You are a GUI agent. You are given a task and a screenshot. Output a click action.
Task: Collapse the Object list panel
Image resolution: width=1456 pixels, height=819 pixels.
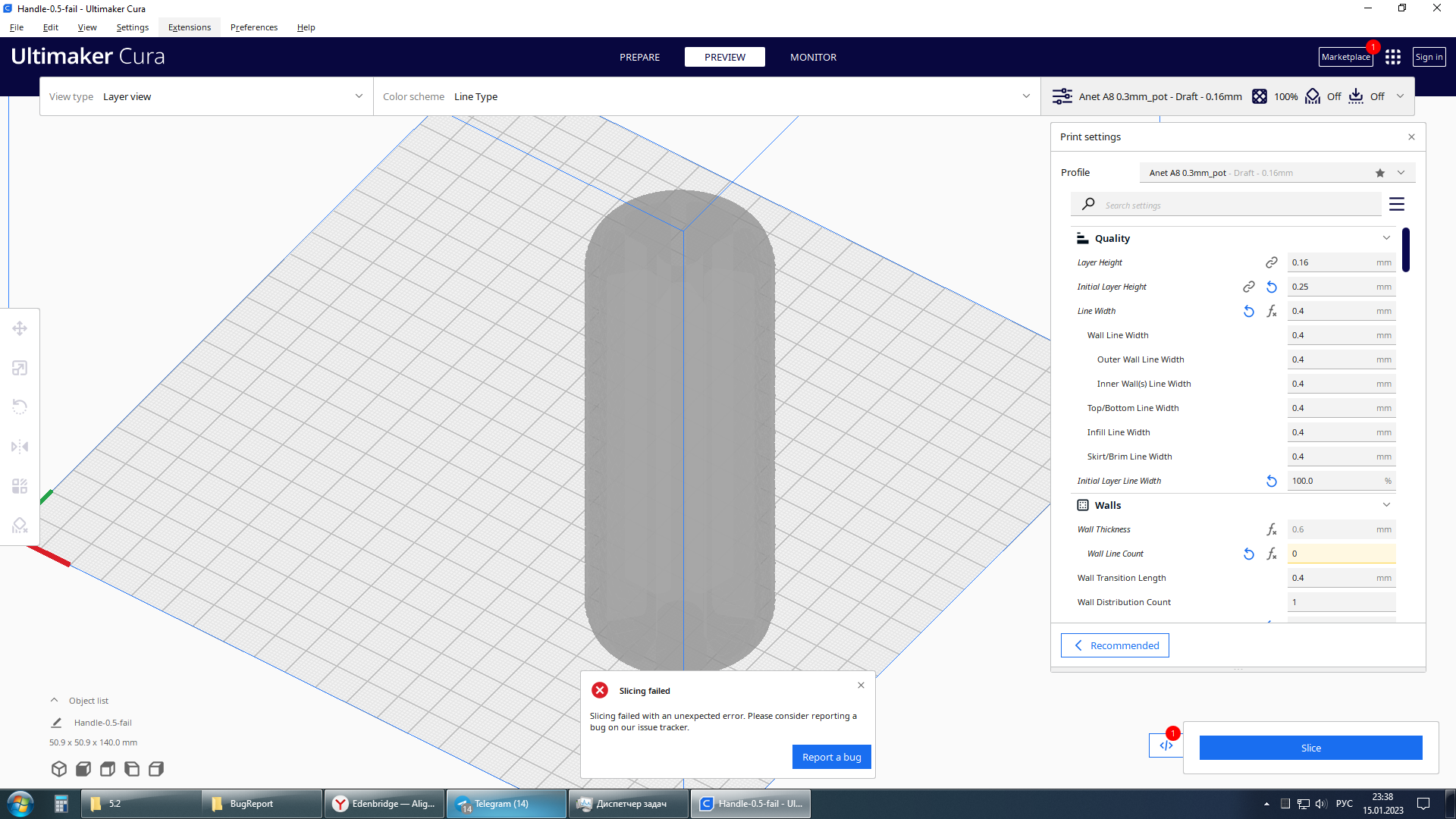tap(54, 701)
